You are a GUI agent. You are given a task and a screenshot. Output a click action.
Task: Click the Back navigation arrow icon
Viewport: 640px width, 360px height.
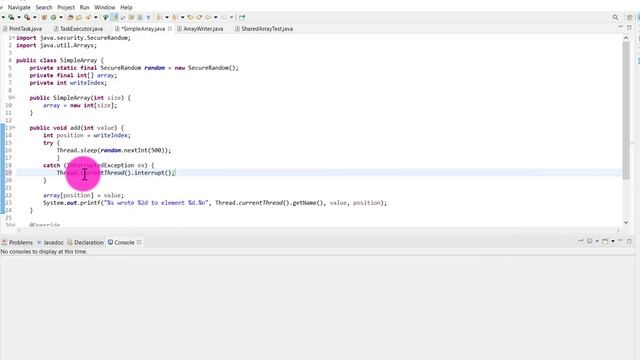pyautogui.click(x=208, y=17)
